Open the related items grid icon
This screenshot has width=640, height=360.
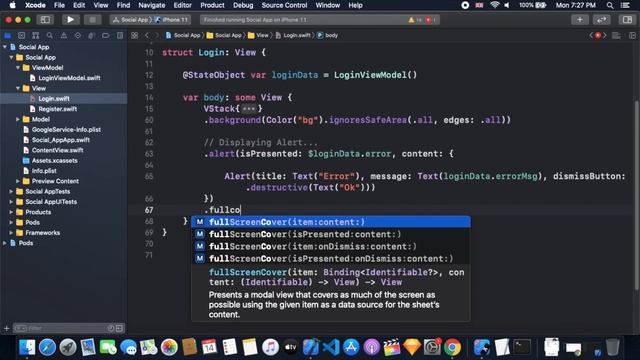[x=134, y=36]
